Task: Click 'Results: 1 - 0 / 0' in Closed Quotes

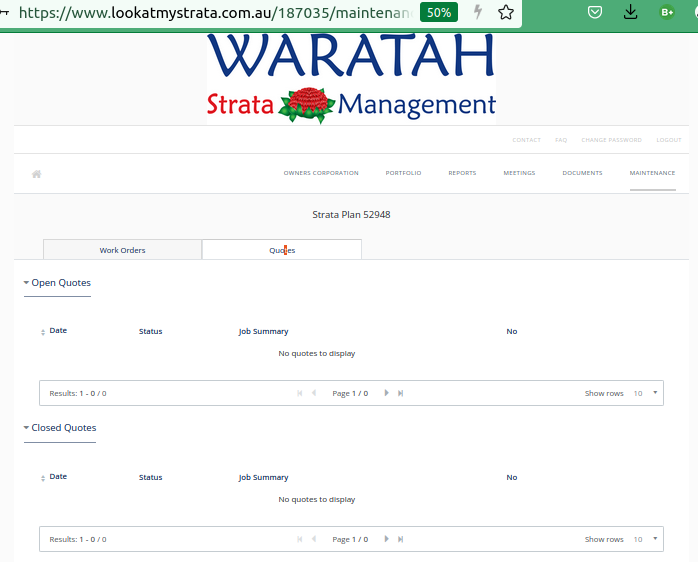Action: [78, 539]
